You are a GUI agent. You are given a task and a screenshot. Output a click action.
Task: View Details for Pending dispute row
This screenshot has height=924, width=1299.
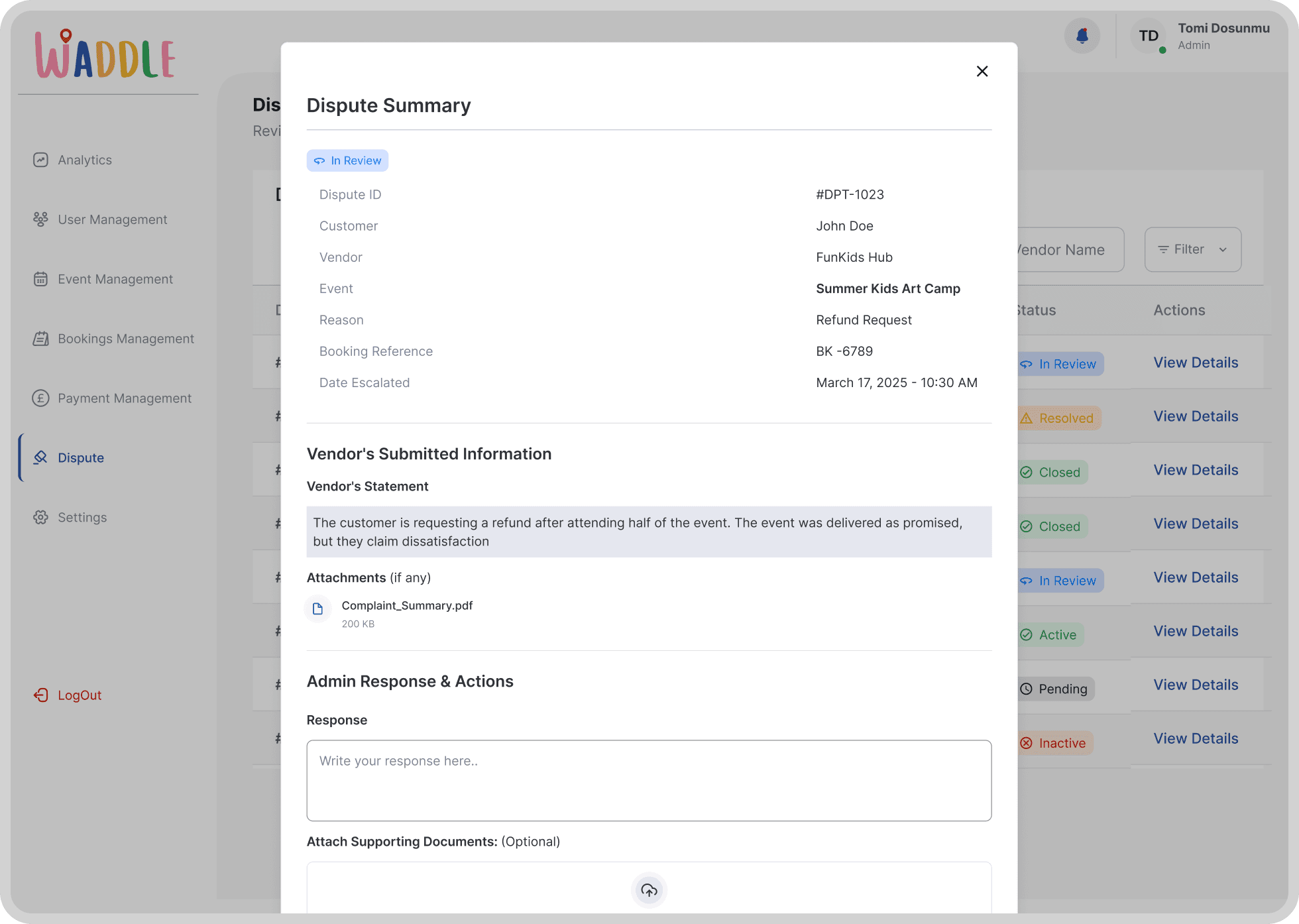pos(1196,685)
